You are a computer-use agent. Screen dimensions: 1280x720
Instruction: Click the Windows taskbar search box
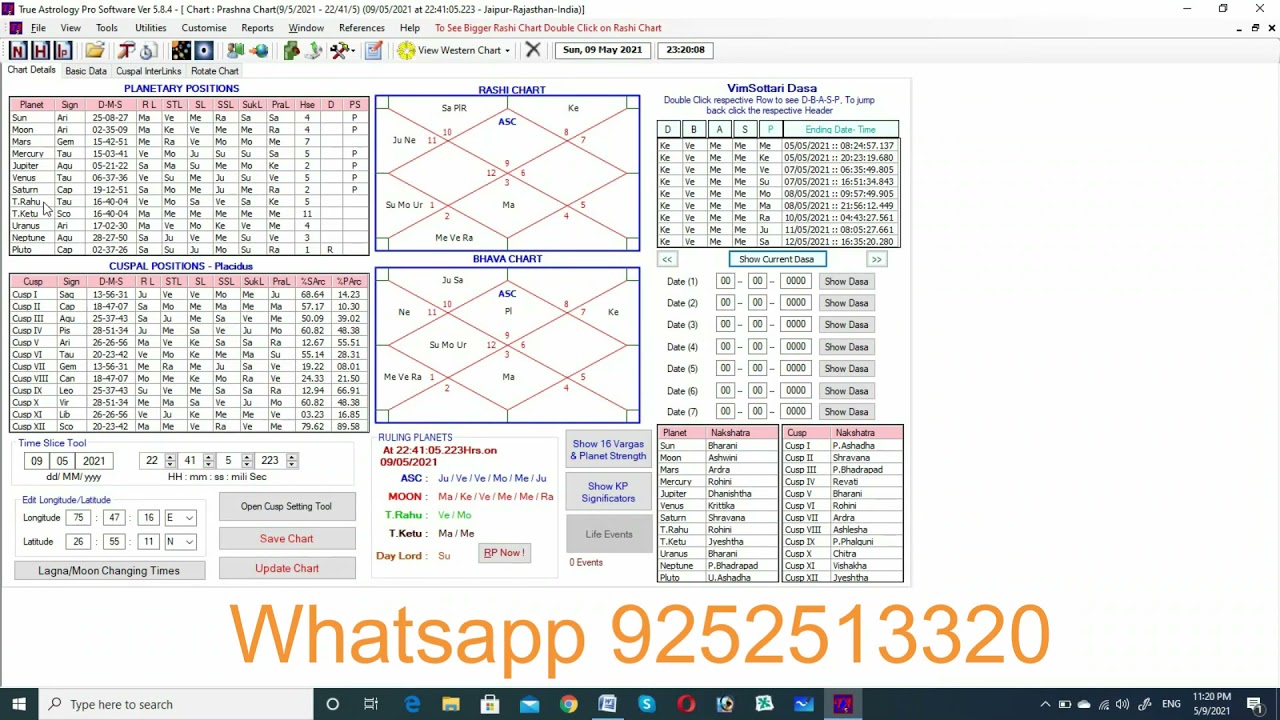178,704
